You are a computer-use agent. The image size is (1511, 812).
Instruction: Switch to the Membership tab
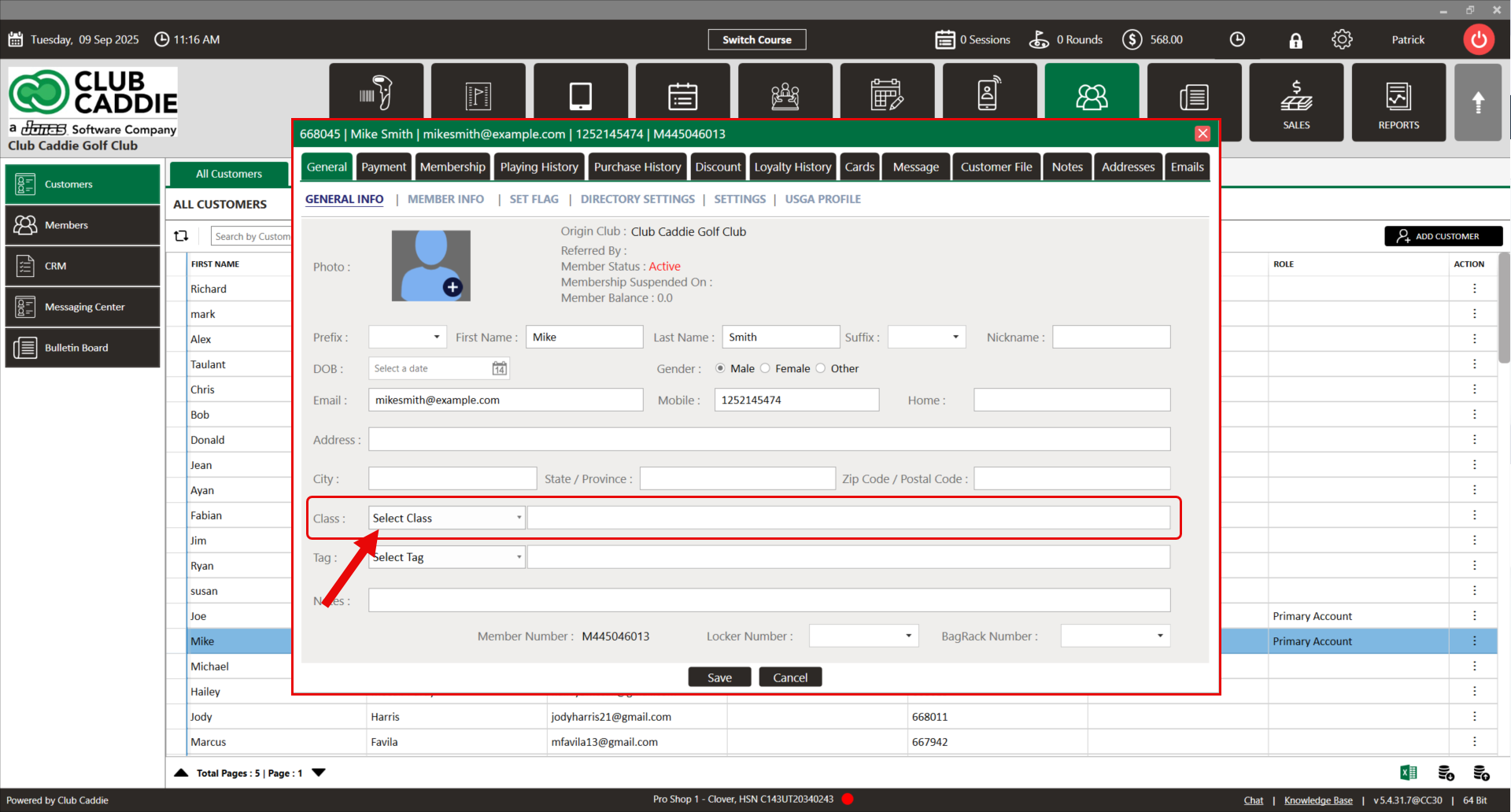pos(453,167)
